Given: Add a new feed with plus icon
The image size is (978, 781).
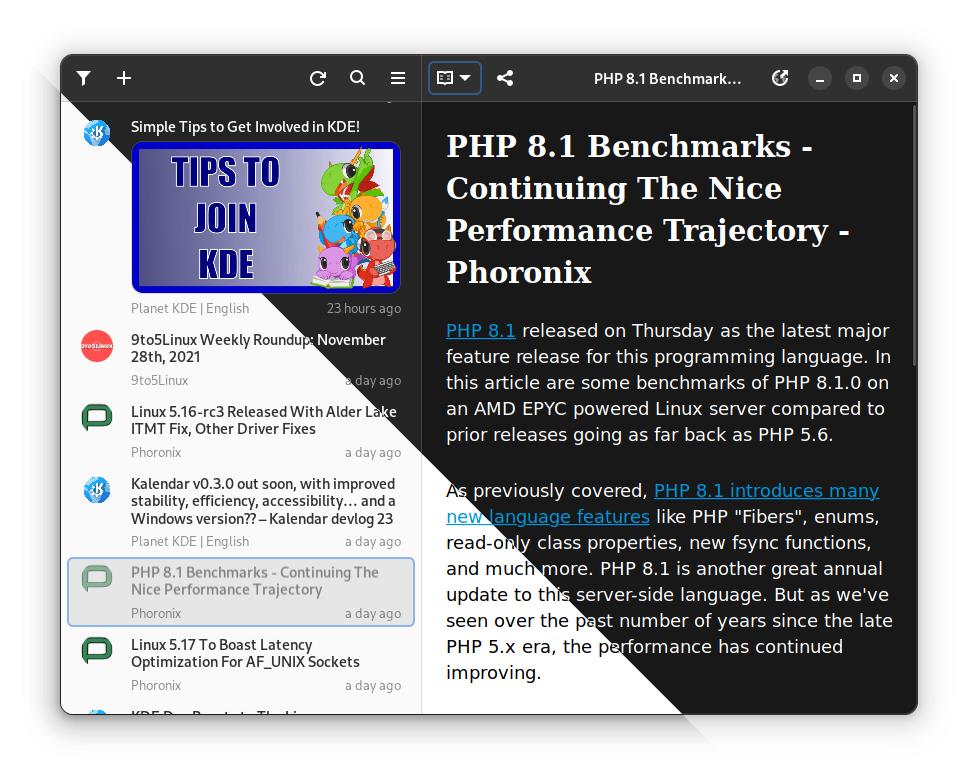Looking at the screenshot, I should click(124, 78).
